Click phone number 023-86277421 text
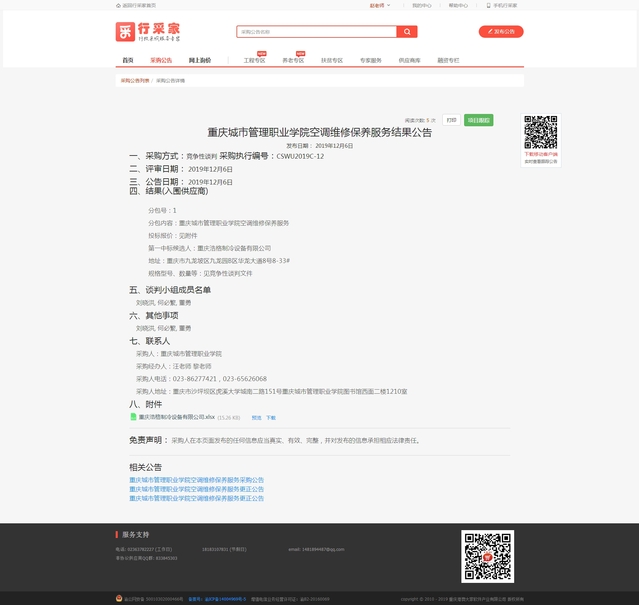Screen dimensions: 639x605 [x=195, y=379]
